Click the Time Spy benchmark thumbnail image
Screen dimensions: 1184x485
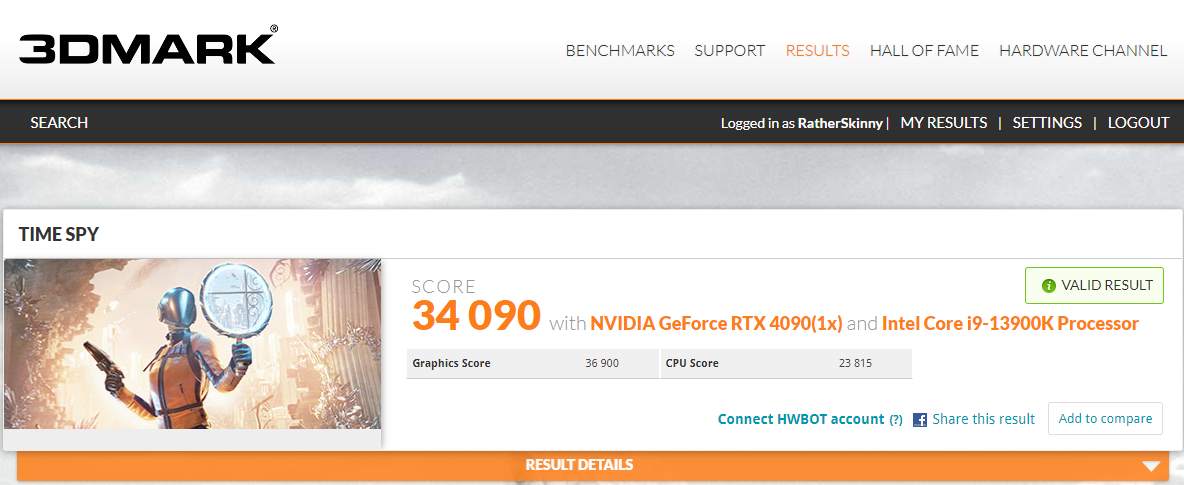(192, 344)
